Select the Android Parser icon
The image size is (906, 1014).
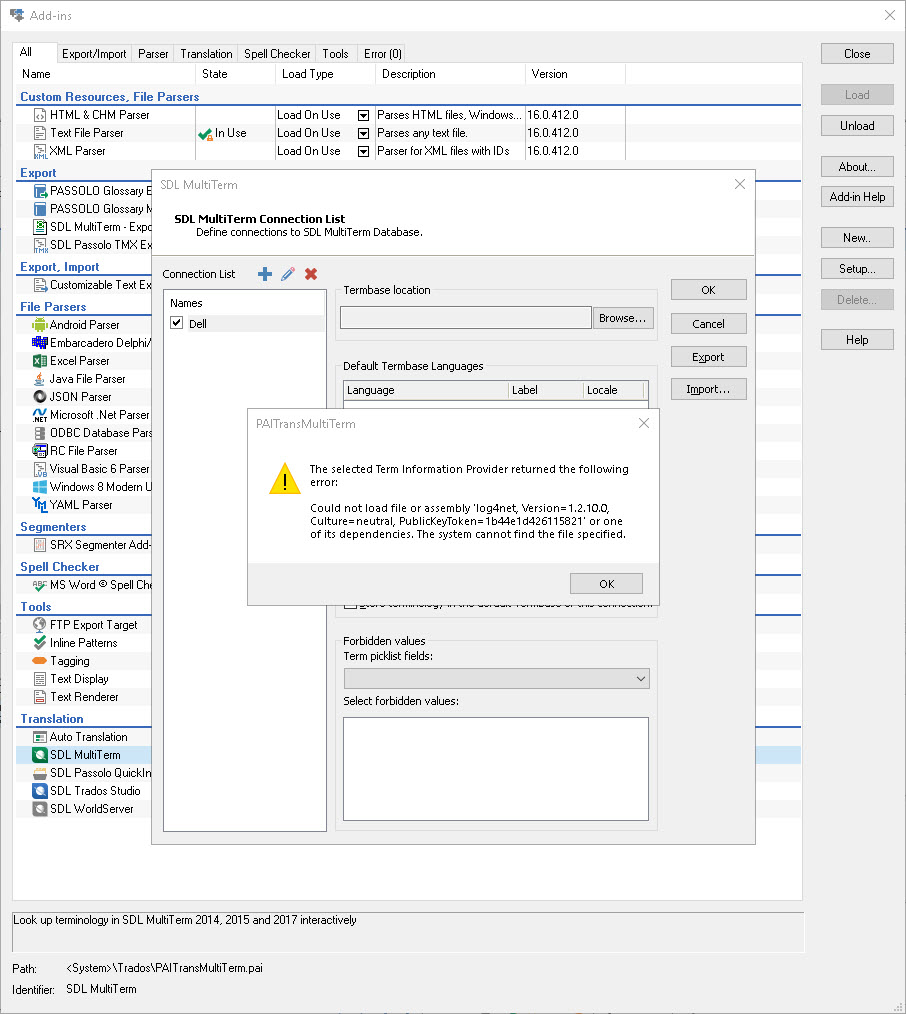tap(40, 325)
